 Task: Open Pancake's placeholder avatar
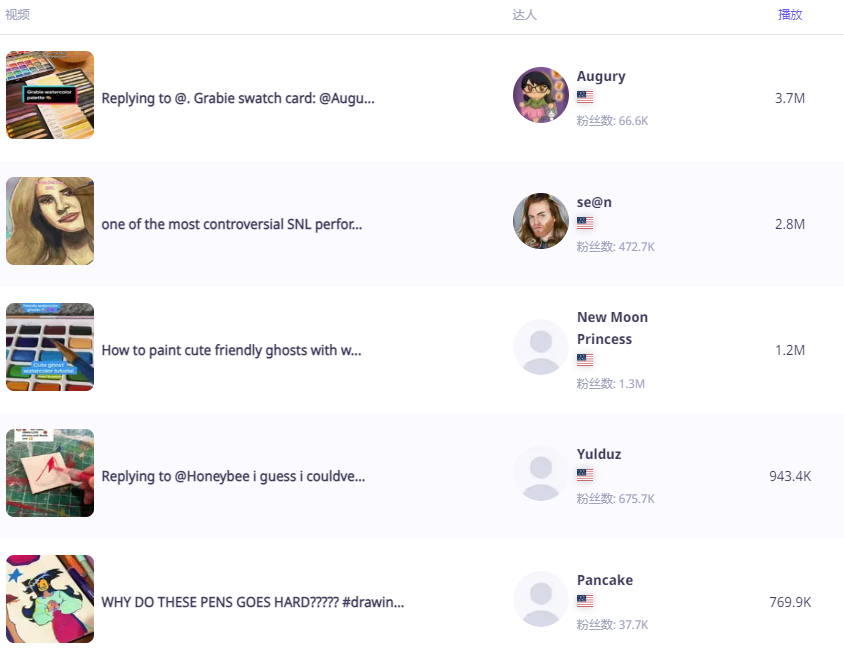coord(540,599)
